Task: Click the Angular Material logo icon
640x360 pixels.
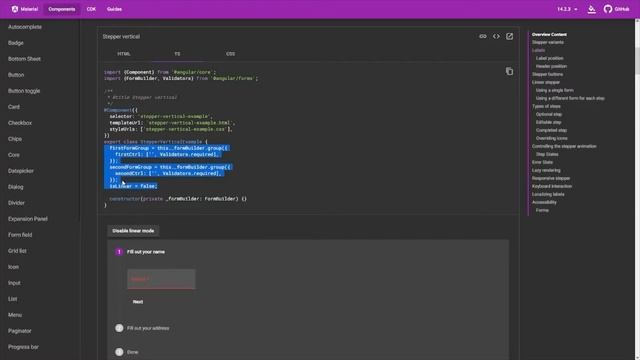Action: point(15,9)
